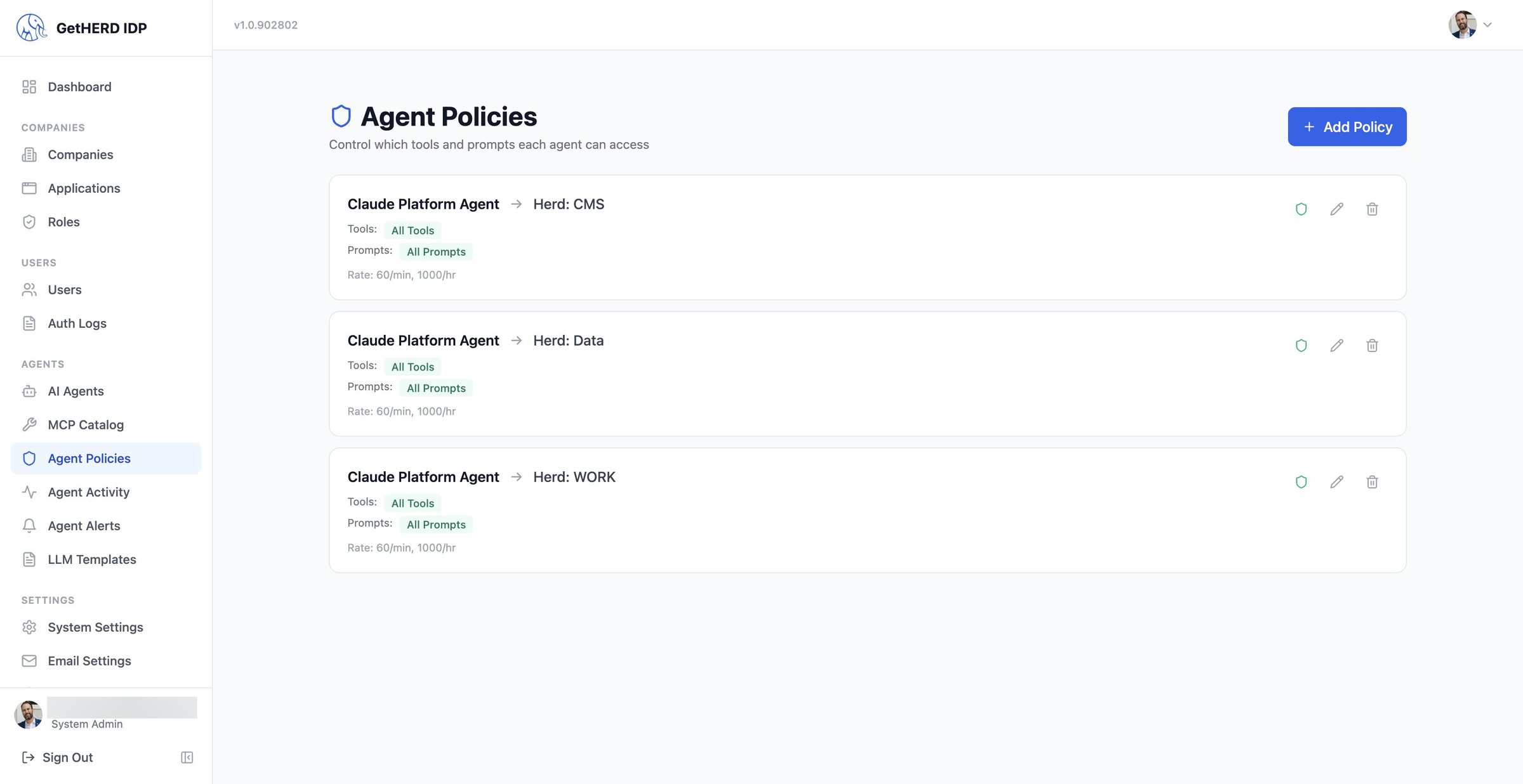The width and height of the screenshot is (1523, 784).
Task: Edit the Herd: CMS policy
Action: point(1336,209)
